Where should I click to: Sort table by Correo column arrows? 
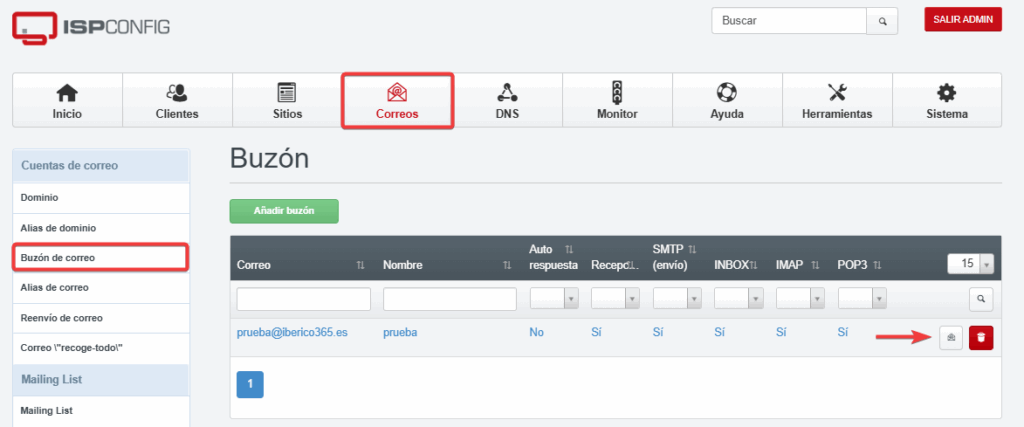(360, 265)
